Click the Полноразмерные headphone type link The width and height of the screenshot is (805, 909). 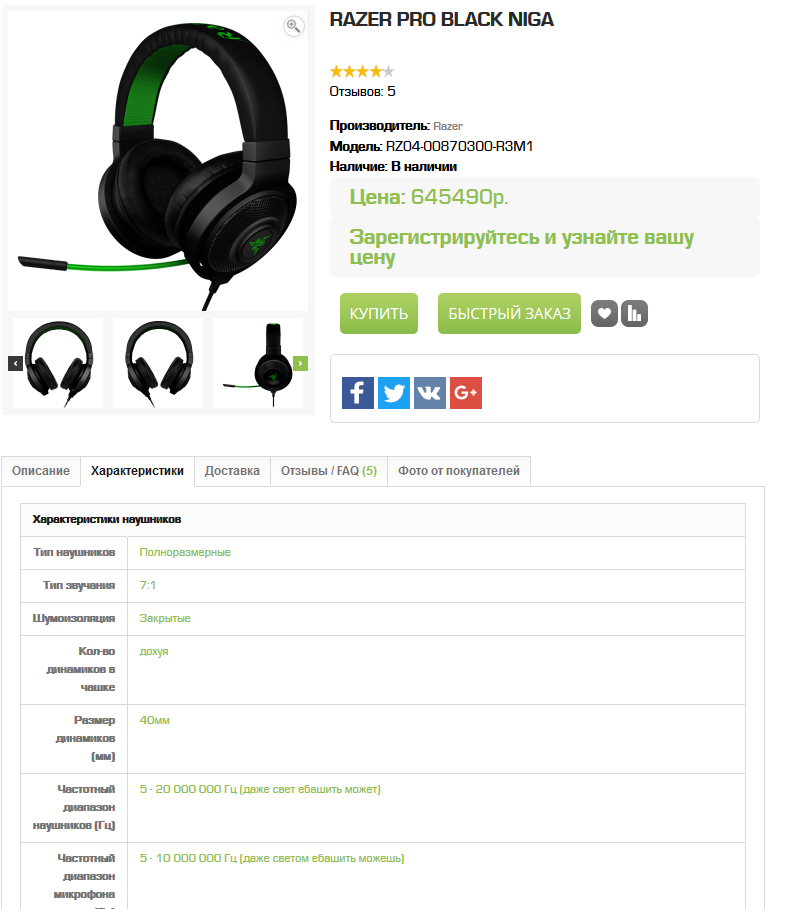click(185, 552)
